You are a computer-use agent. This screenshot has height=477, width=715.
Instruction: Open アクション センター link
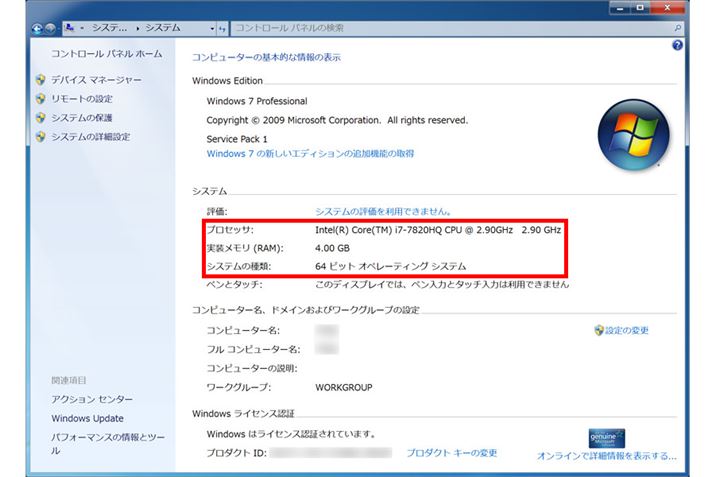[x=92, y=399]
